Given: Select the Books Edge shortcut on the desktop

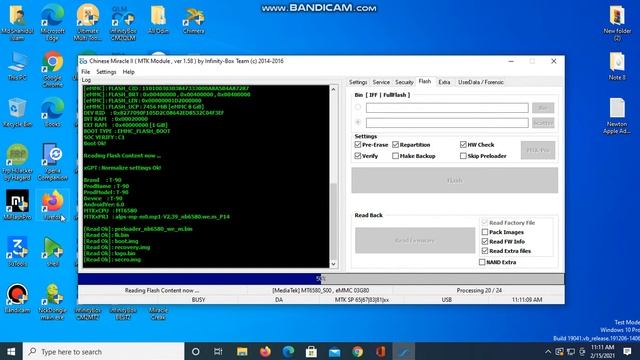Looking at the screenshot, I should click(53, 113).
